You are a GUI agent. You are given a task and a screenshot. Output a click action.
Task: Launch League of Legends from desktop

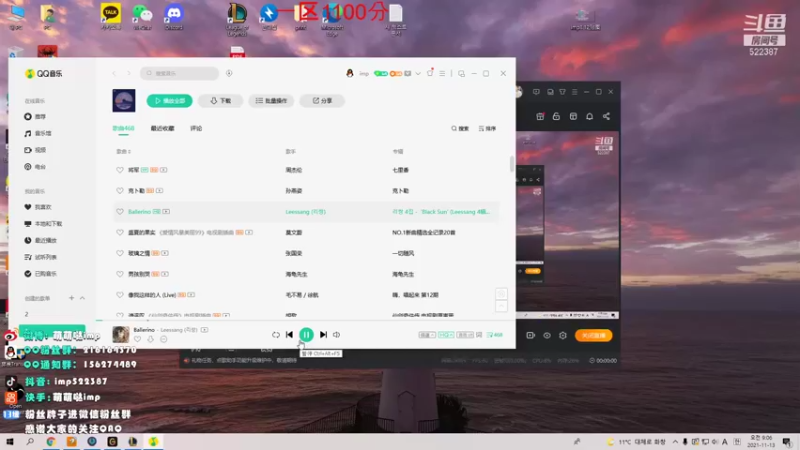coord(237,19)
